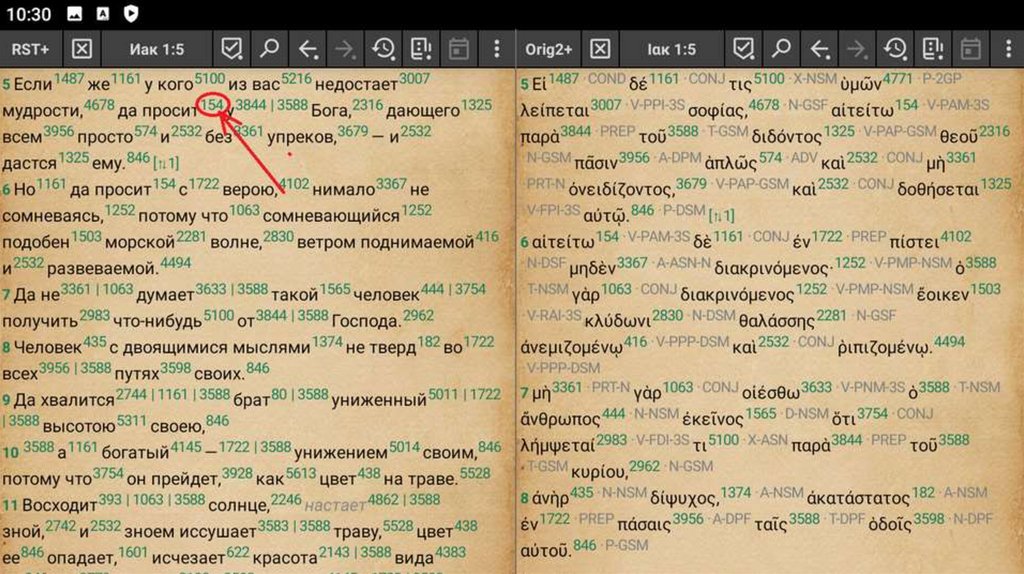This screenshot has height=574, width=1024.
Task: Open commentaries icon in the left pane
Action: point(421,49)
